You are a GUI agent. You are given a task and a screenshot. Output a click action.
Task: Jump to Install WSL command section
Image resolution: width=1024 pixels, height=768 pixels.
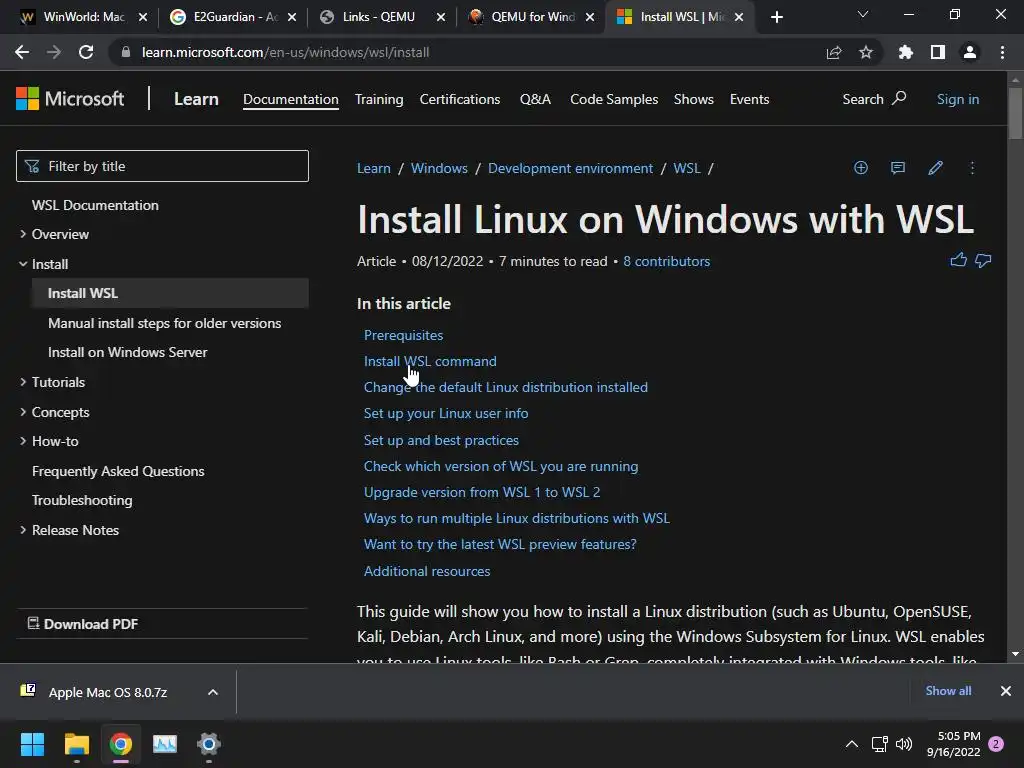[x=430, y=361]
